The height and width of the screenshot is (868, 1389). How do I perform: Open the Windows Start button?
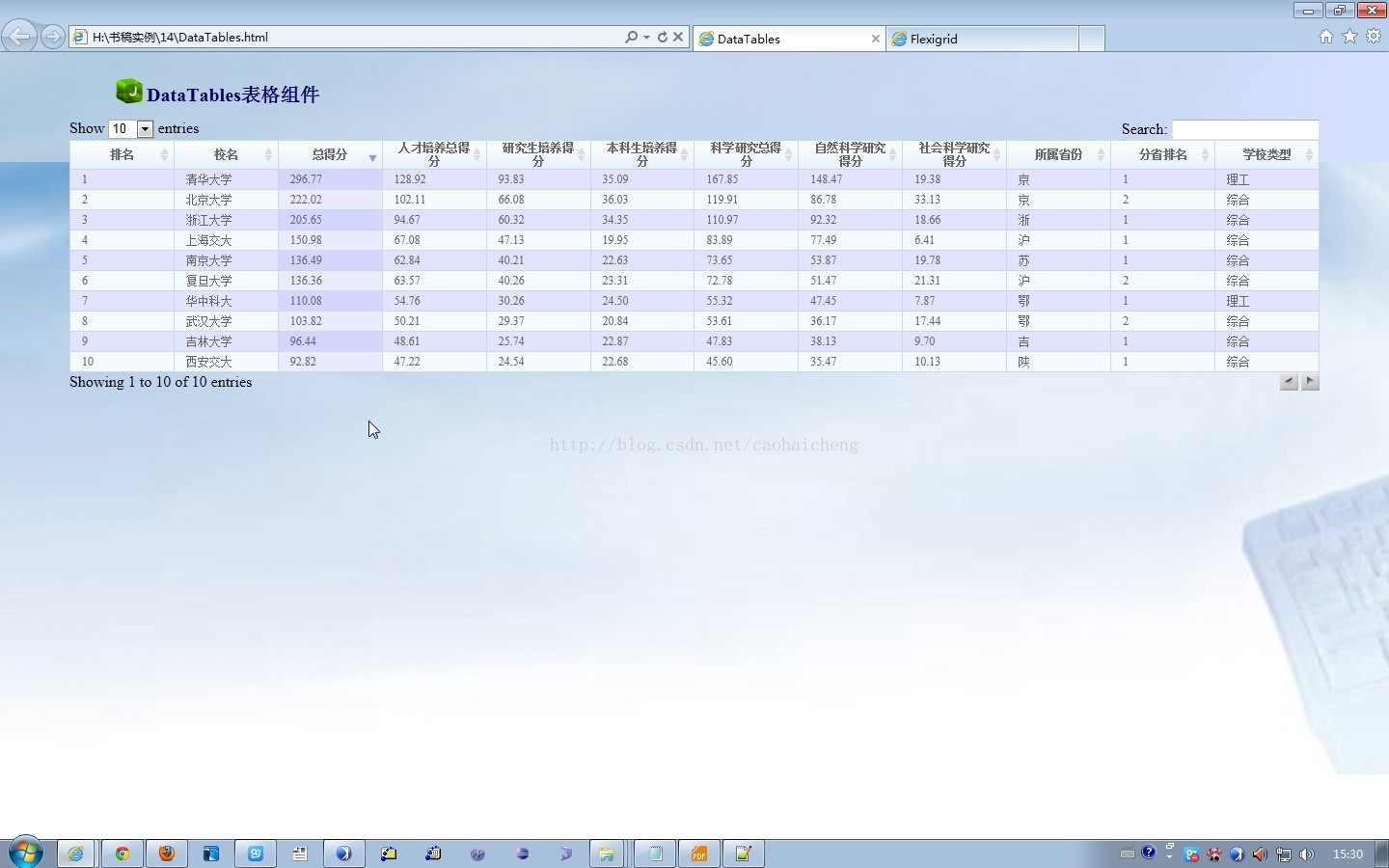[x=26, y=853]
